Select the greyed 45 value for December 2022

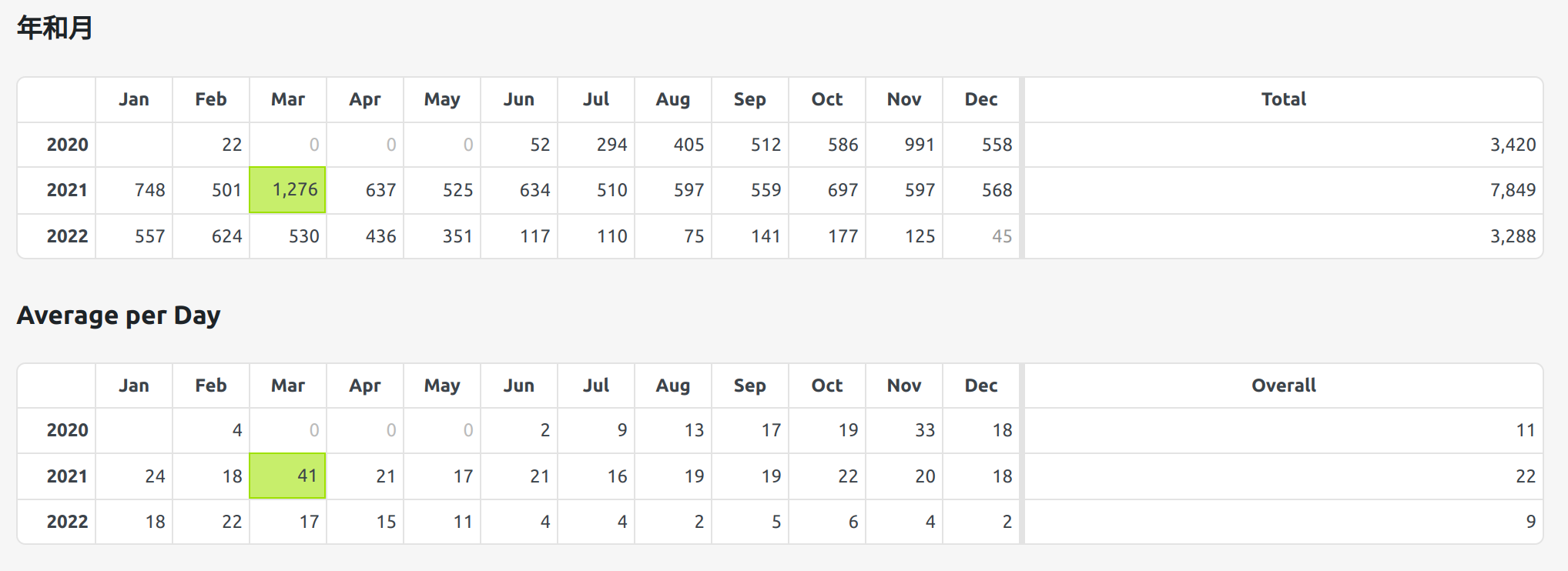pos(1001,236)
